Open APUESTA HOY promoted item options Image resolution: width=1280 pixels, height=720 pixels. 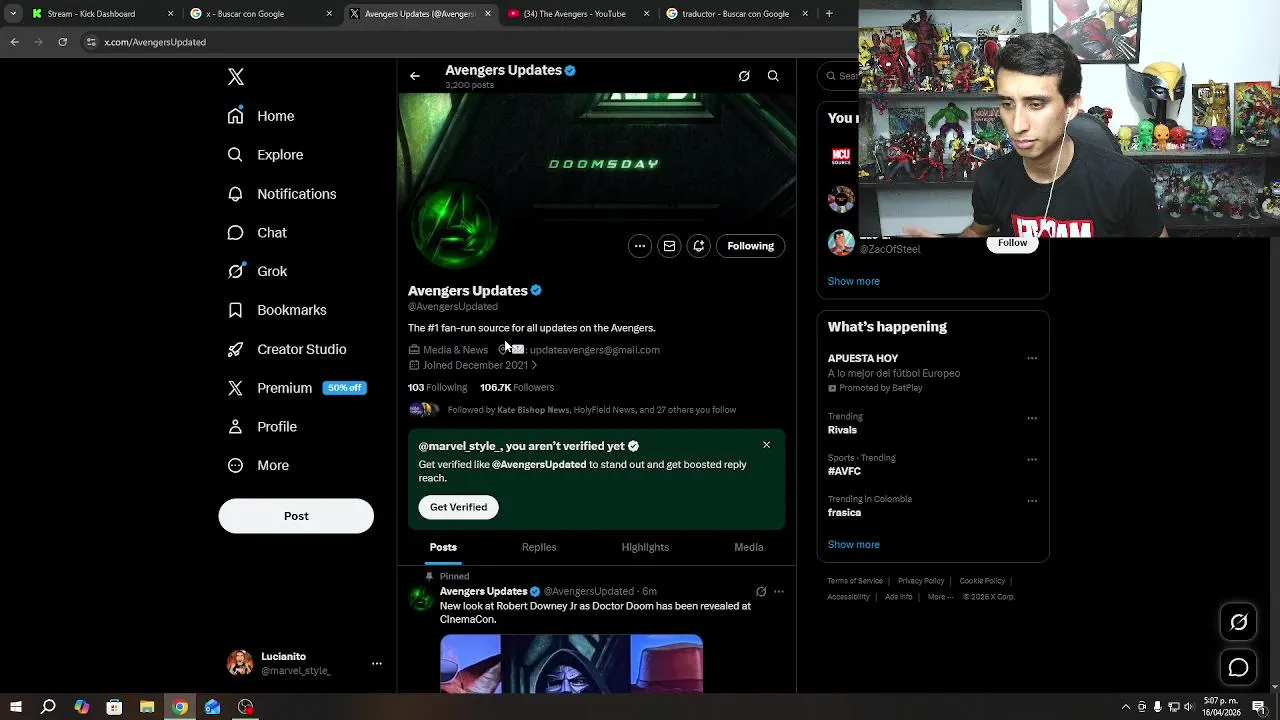pos(1032,358)
